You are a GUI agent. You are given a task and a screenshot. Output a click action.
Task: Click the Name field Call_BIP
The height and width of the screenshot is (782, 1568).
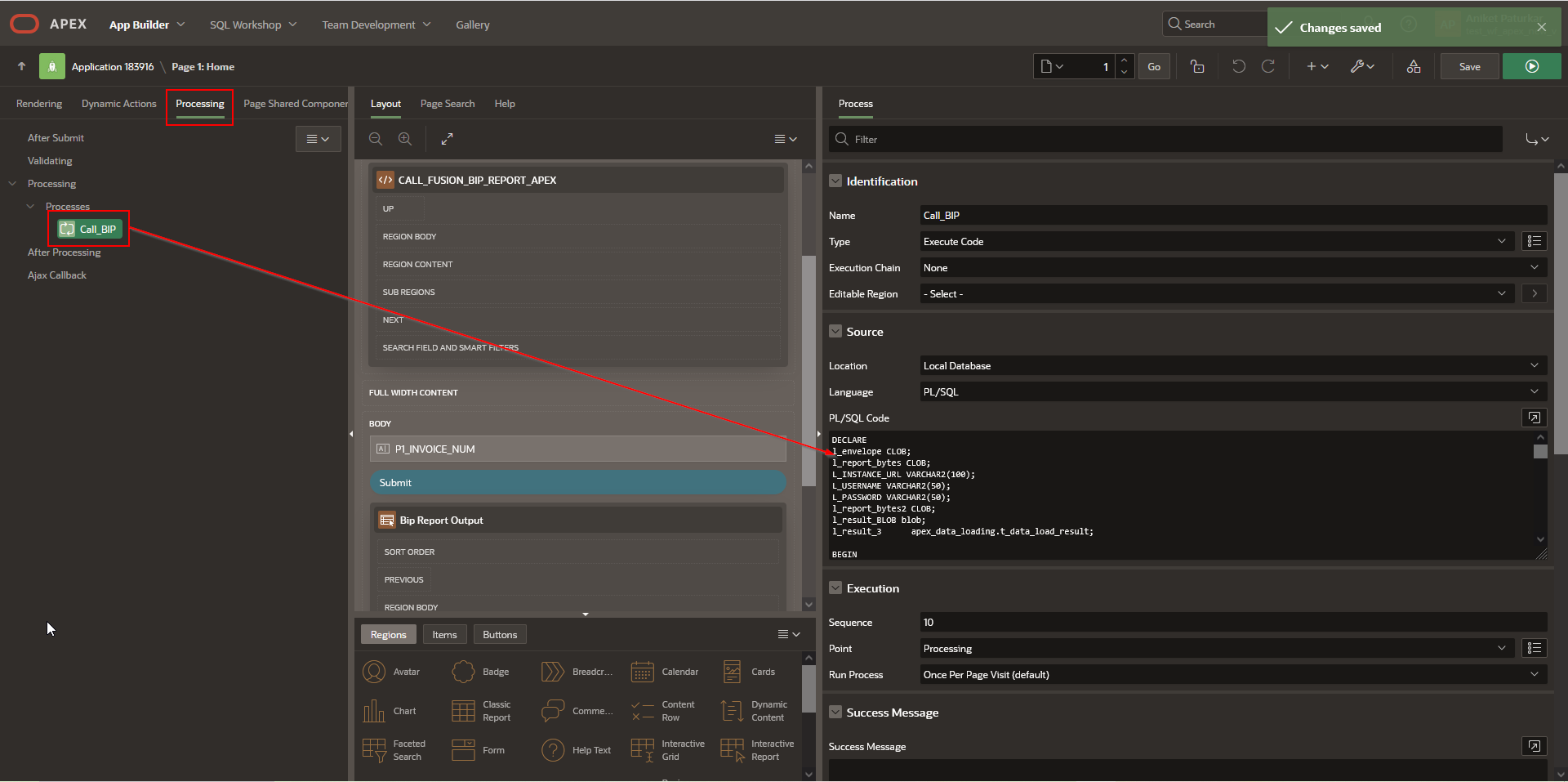[1233, 215]
